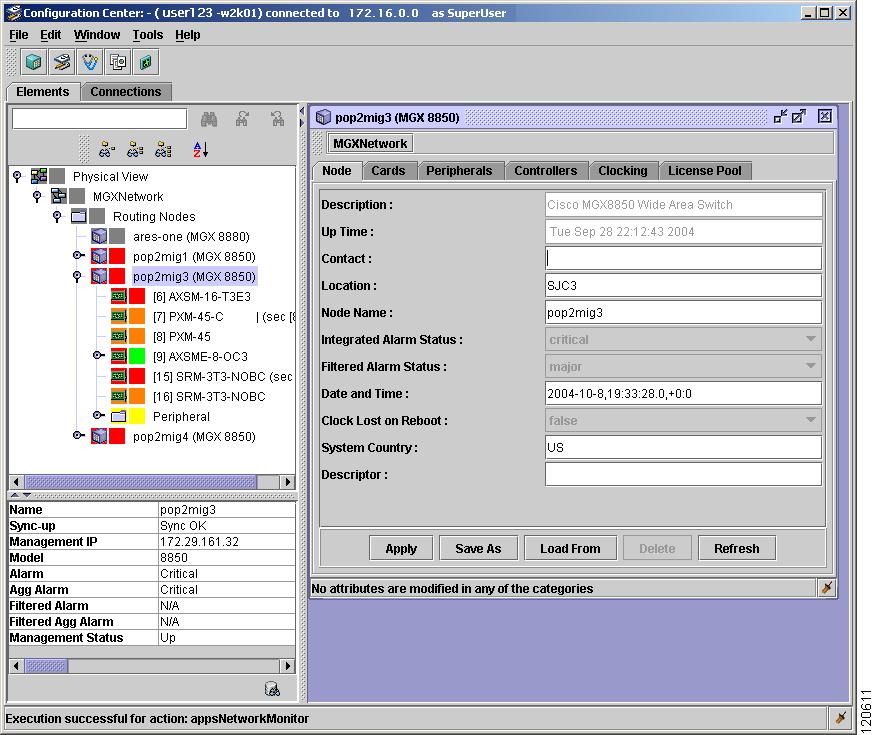Click the Refresh button

click(736, 548)
